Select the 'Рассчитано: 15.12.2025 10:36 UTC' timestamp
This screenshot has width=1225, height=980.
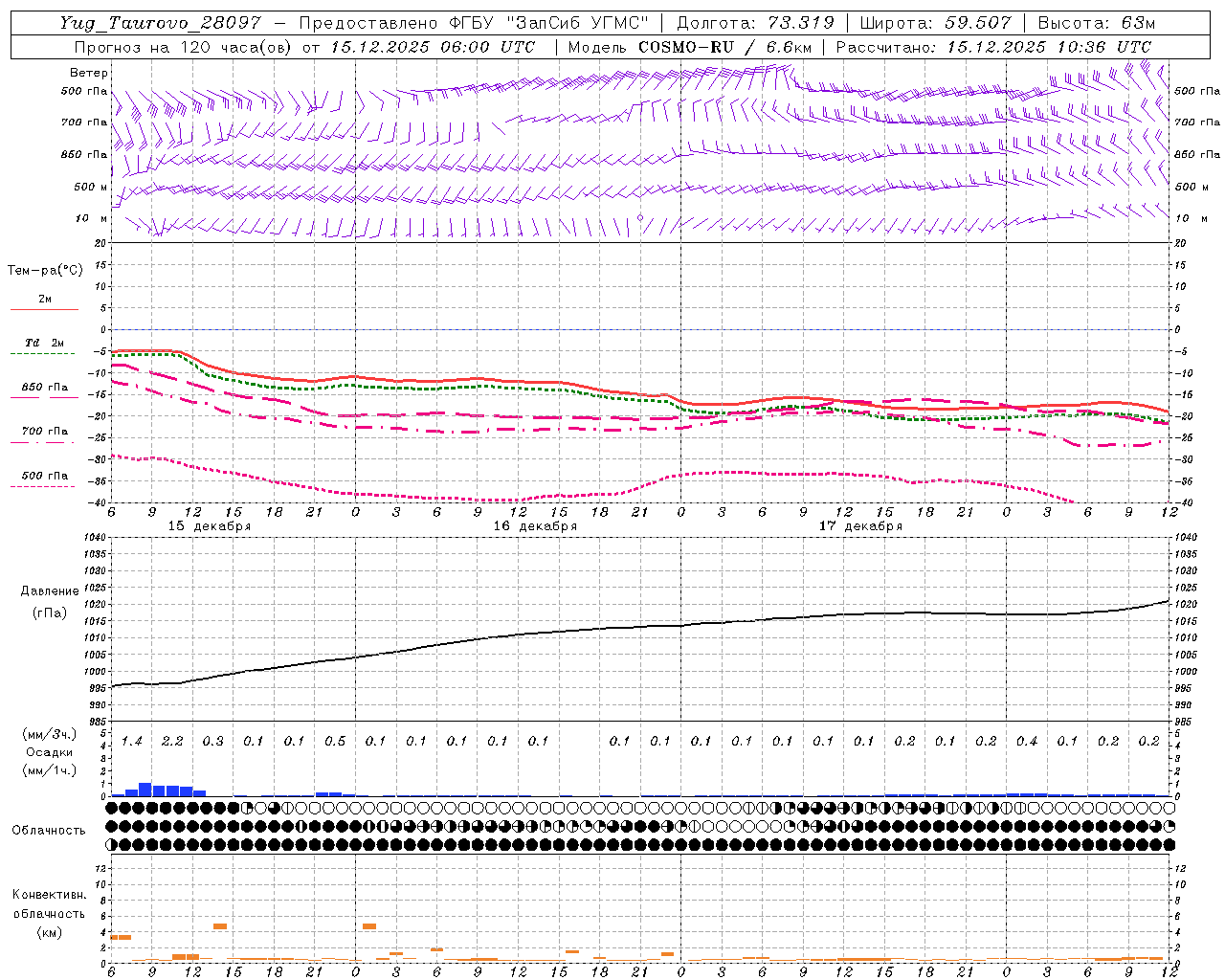[993, 47]
